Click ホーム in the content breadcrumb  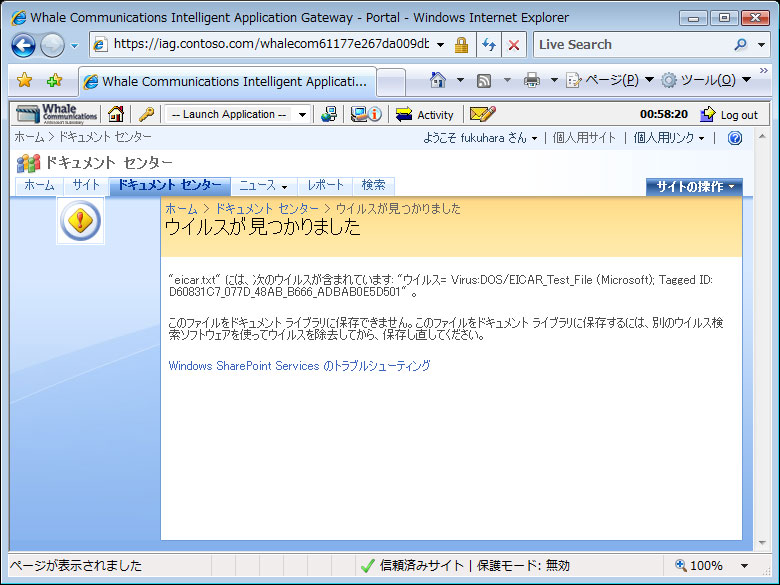point(181,208)
